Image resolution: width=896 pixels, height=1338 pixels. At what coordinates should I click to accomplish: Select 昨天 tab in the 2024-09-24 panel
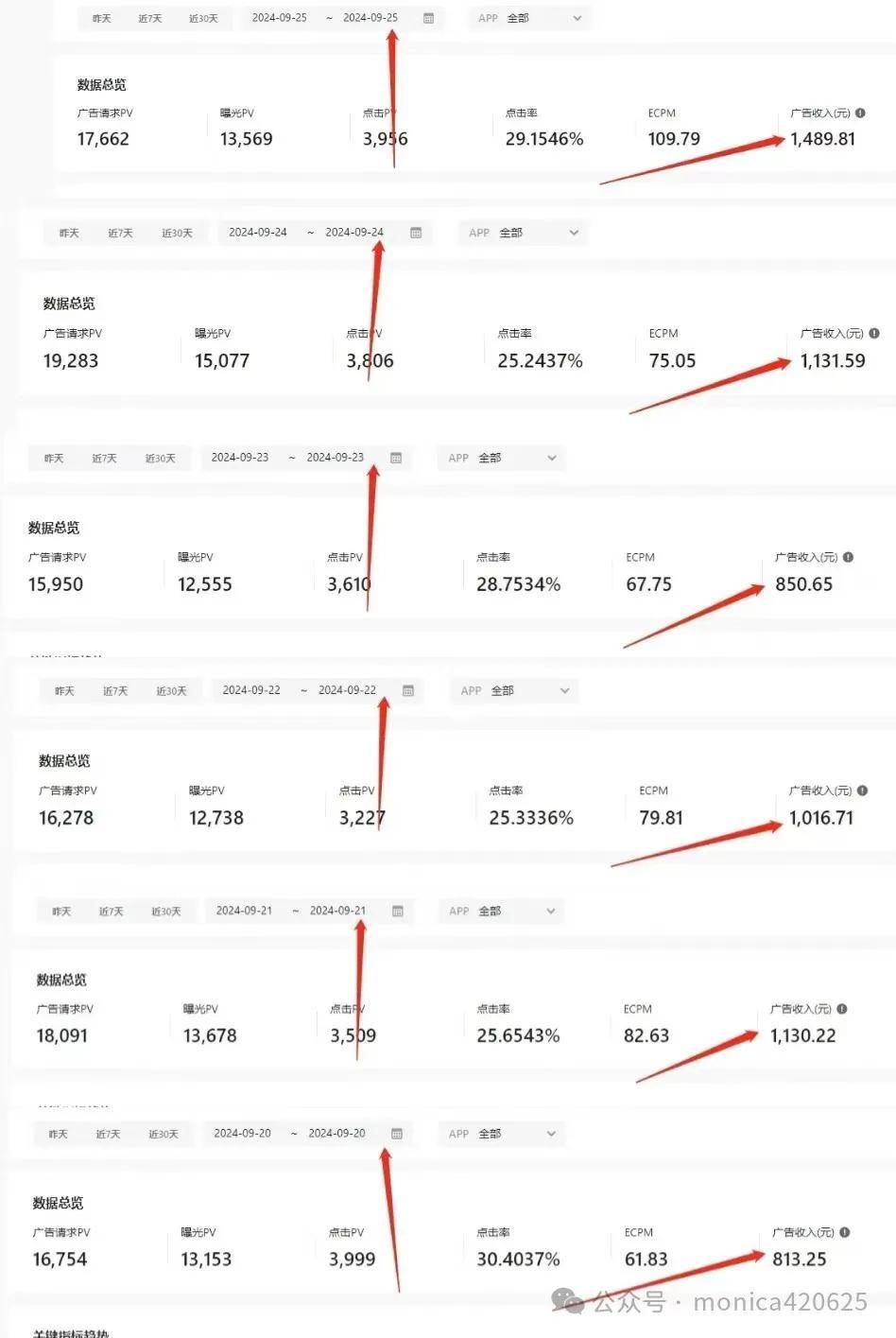coord(69,234)
